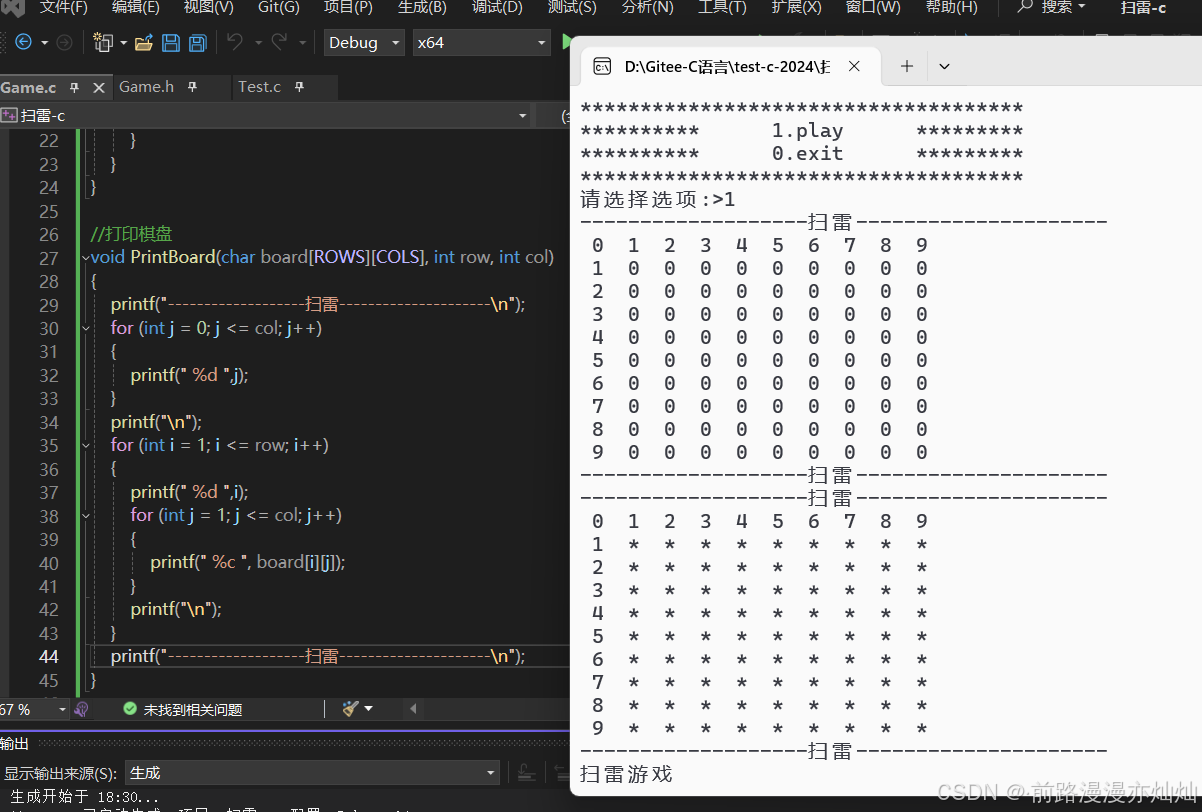The width and height of the screenshot is (1202, 812).
Task: Open the 调试(D) menu
Action: 496,7
